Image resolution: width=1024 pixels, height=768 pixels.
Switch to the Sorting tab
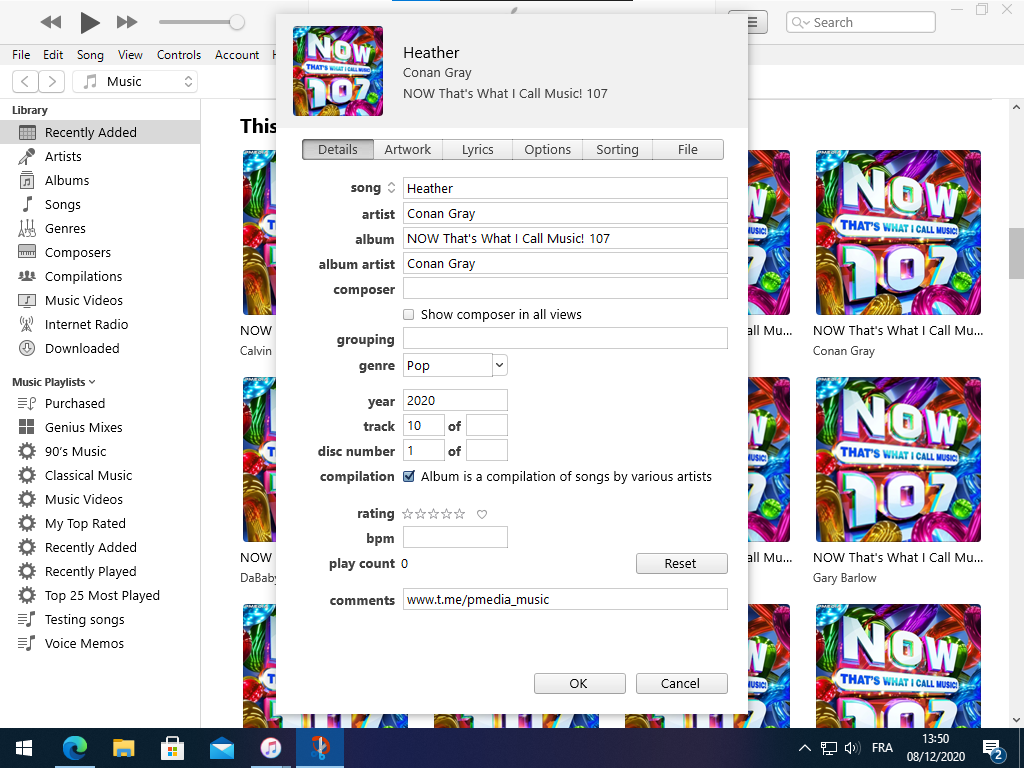617,150
